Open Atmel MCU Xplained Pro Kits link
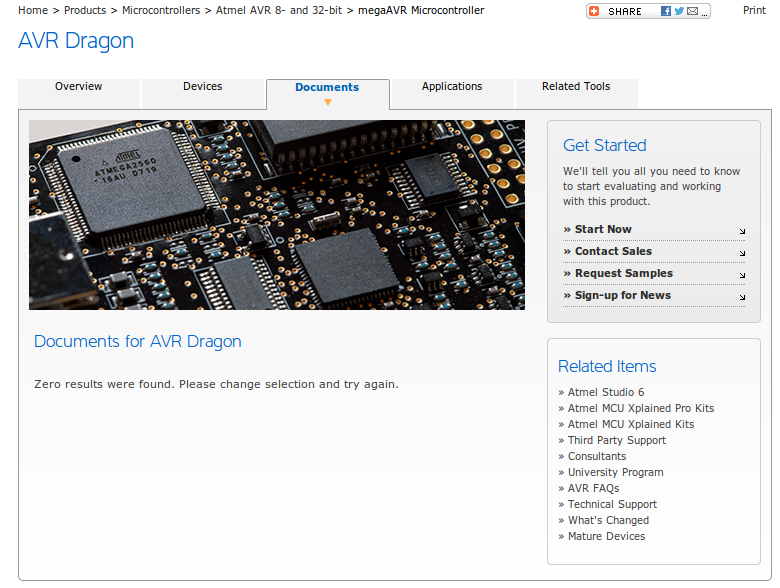Viewport: 780px width, 588px height. pos(641,408)
